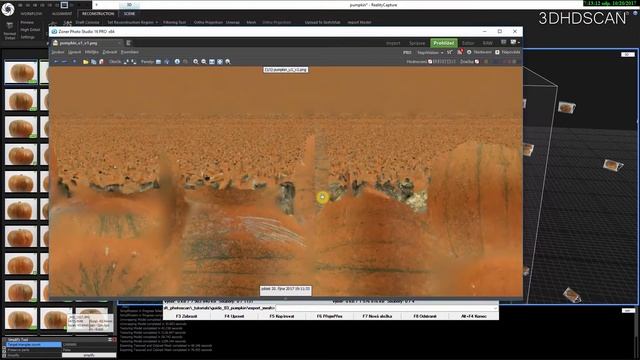Image resolution: width=640 pixels, height=360 pixels.
Task: Click the zoom in magnifier icon
Action: coord(196,62)
